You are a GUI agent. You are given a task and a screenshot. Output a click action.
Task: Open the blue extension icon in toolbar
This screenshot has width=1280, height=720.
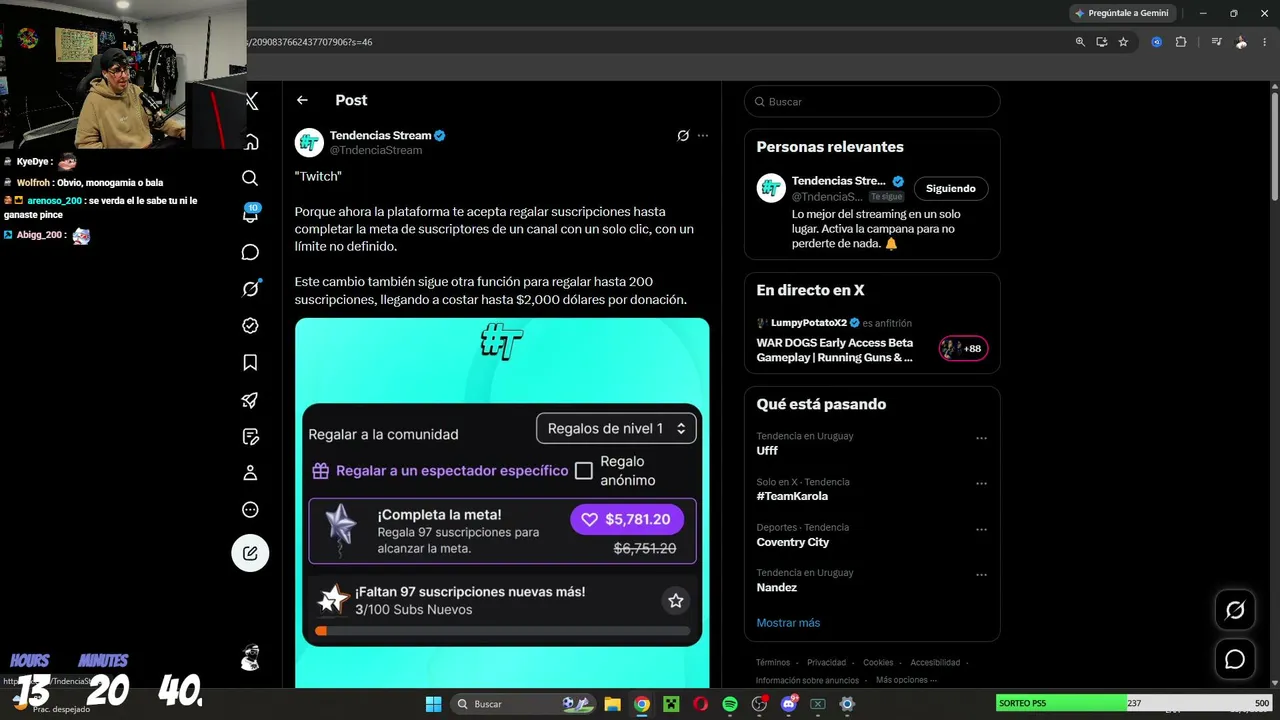[1157, 42]
